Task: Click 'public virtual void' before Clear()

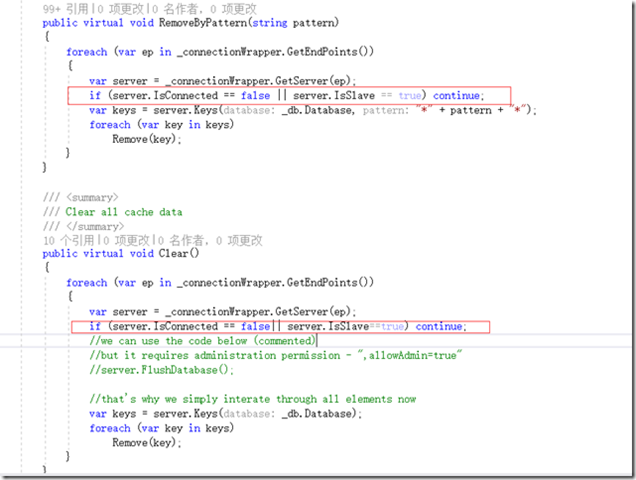Action: coord(98,254)
